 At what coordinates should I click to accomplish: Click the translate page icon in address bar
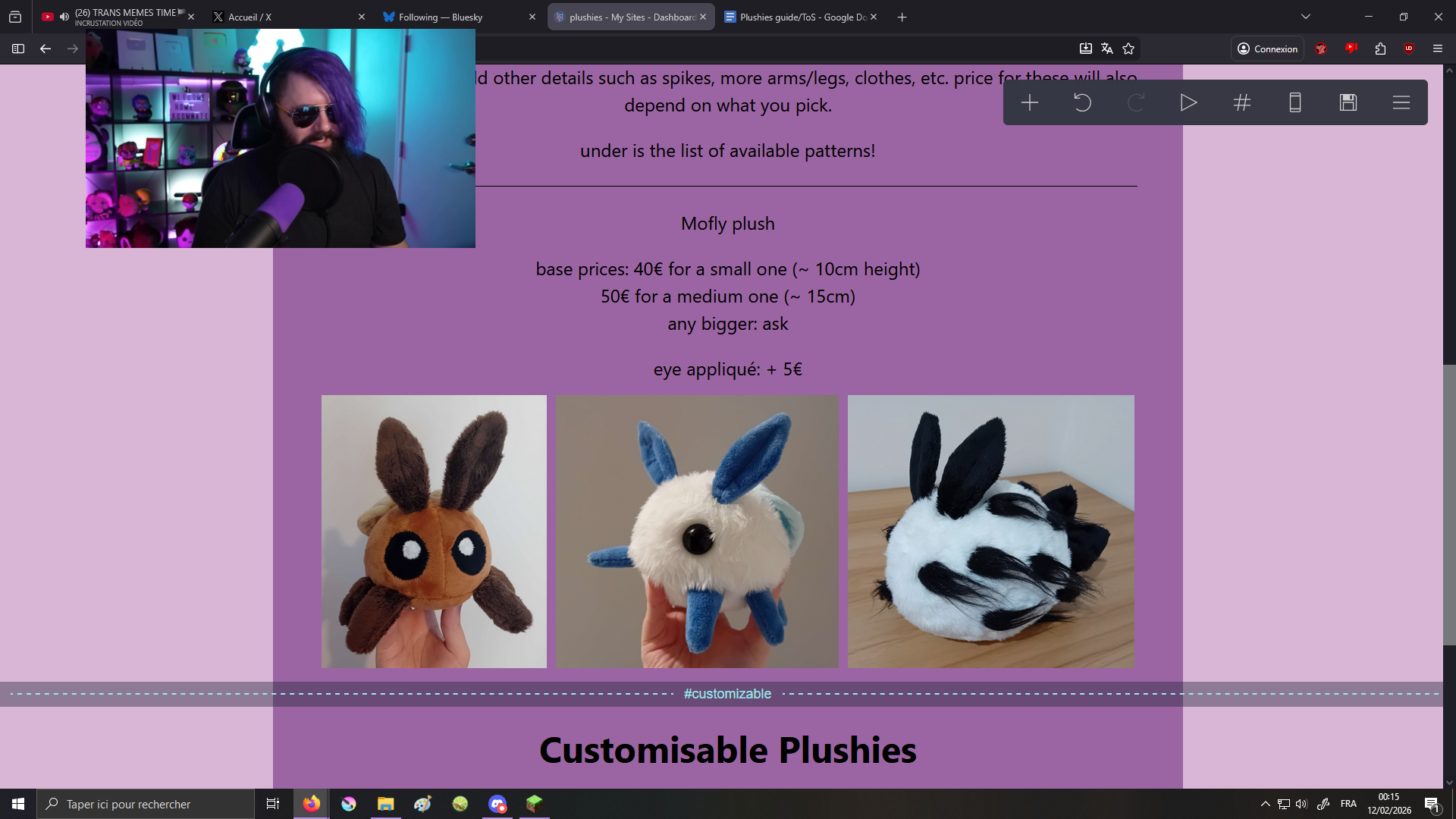[1107, 49]
